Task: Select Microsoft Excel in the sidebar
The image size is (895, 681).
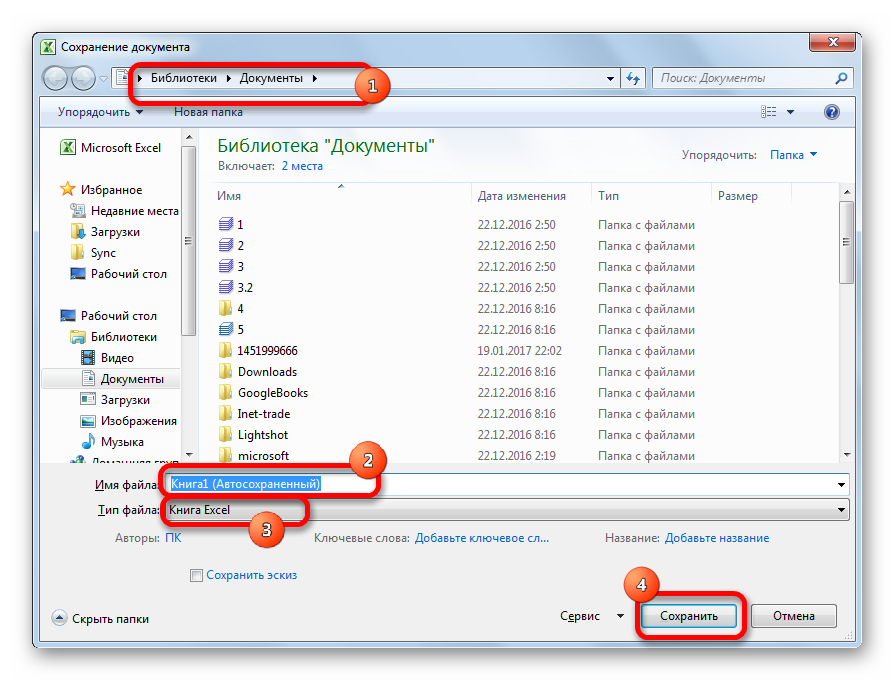Action: click(120, 148)
